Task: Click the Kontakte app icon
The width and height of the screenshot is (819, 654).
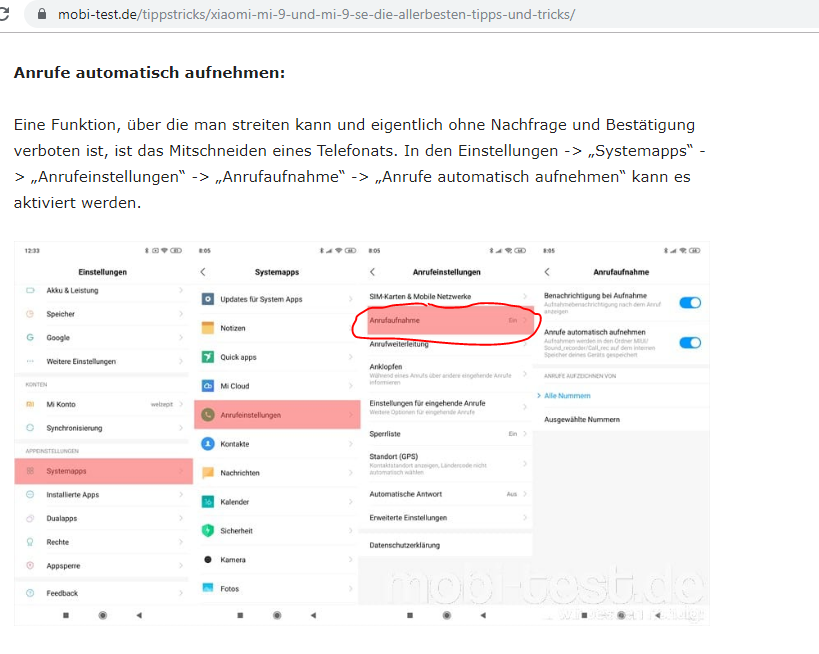Action: (x=208, y=443)
